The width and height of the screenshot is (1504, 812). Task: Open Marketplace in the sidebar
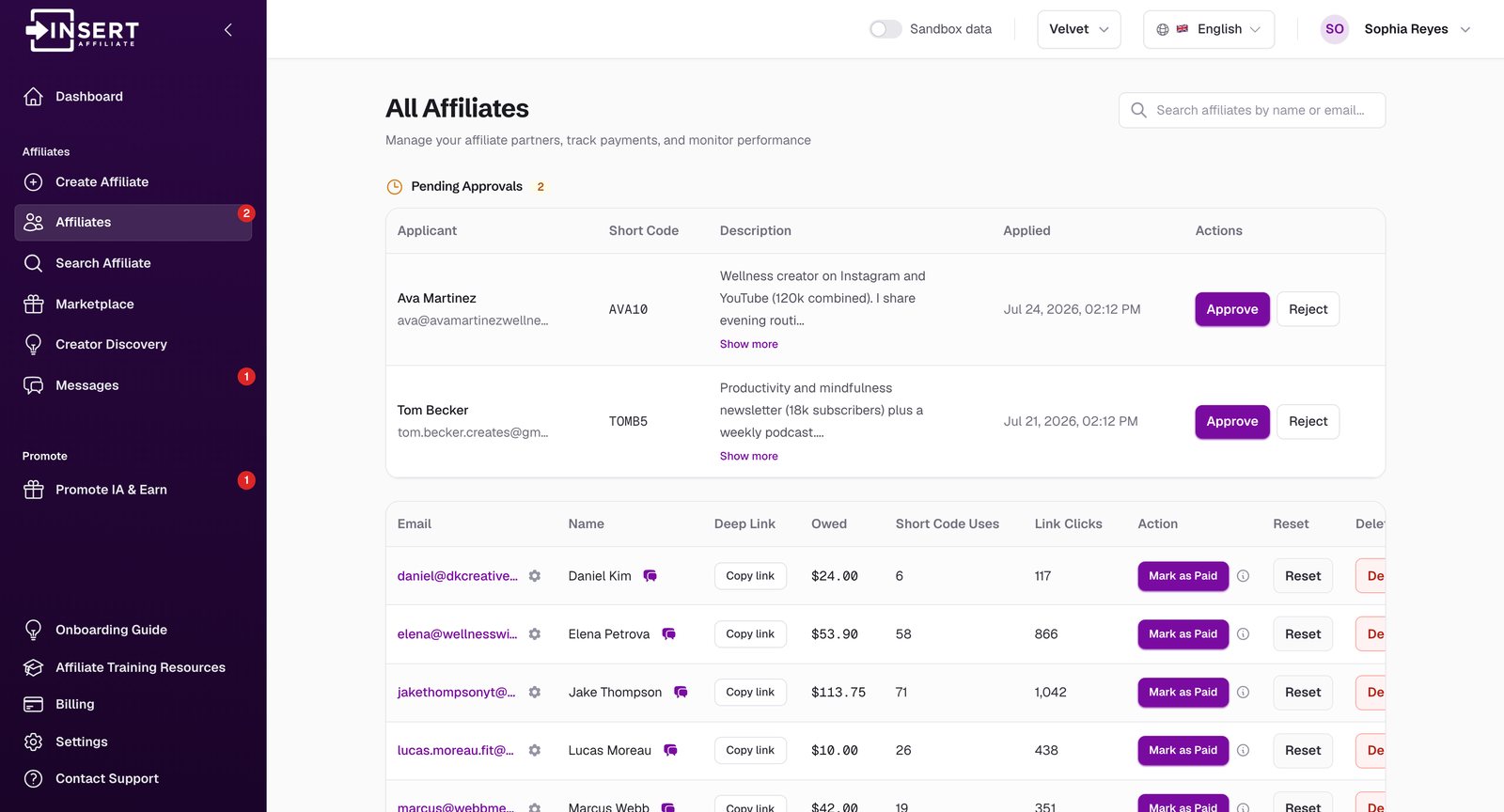pos(133,304)
